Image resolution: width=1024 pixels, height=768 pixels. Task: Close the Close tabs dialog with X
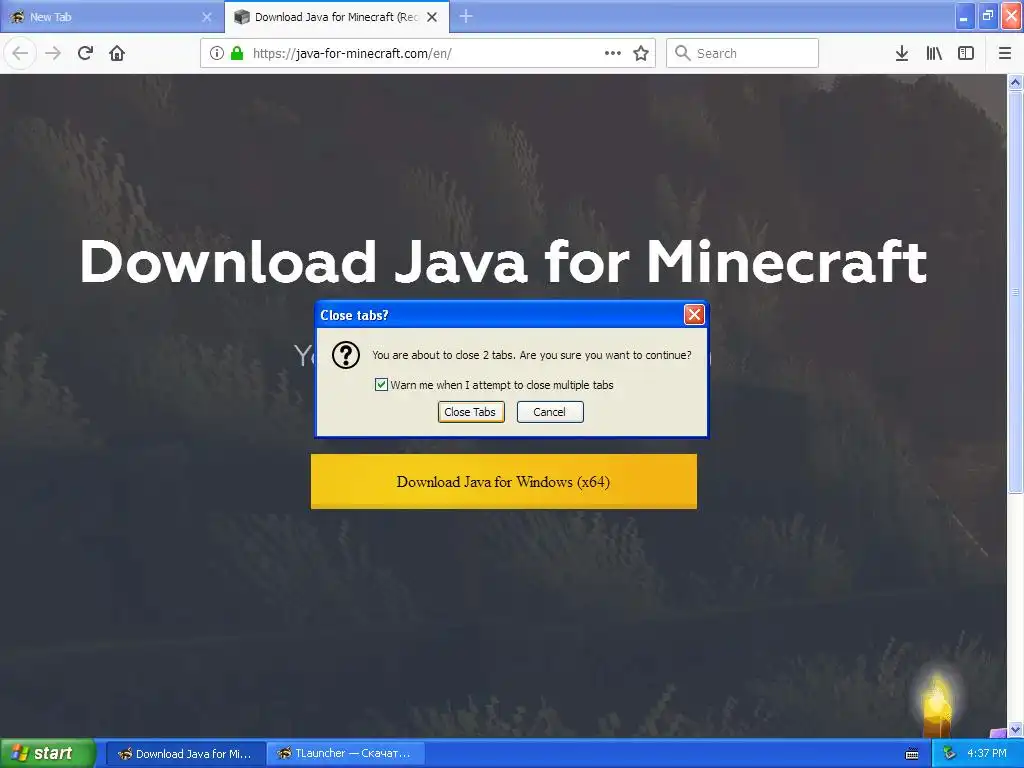tap(694, 315)
